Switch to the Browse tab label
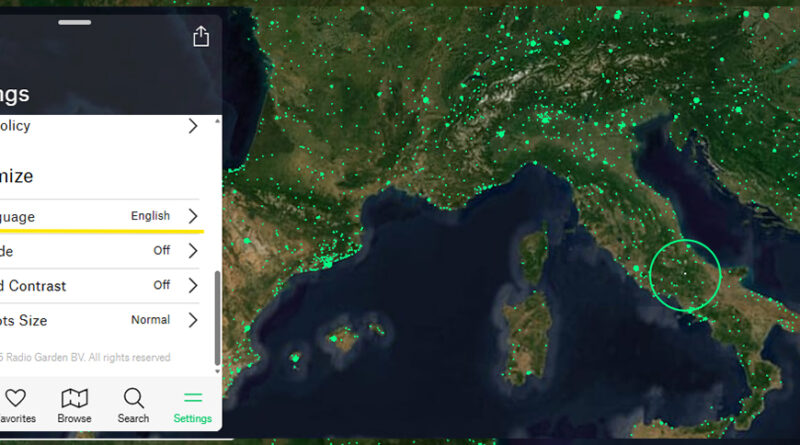The height and width of the screenshot is (445, 800). point(74,419)
